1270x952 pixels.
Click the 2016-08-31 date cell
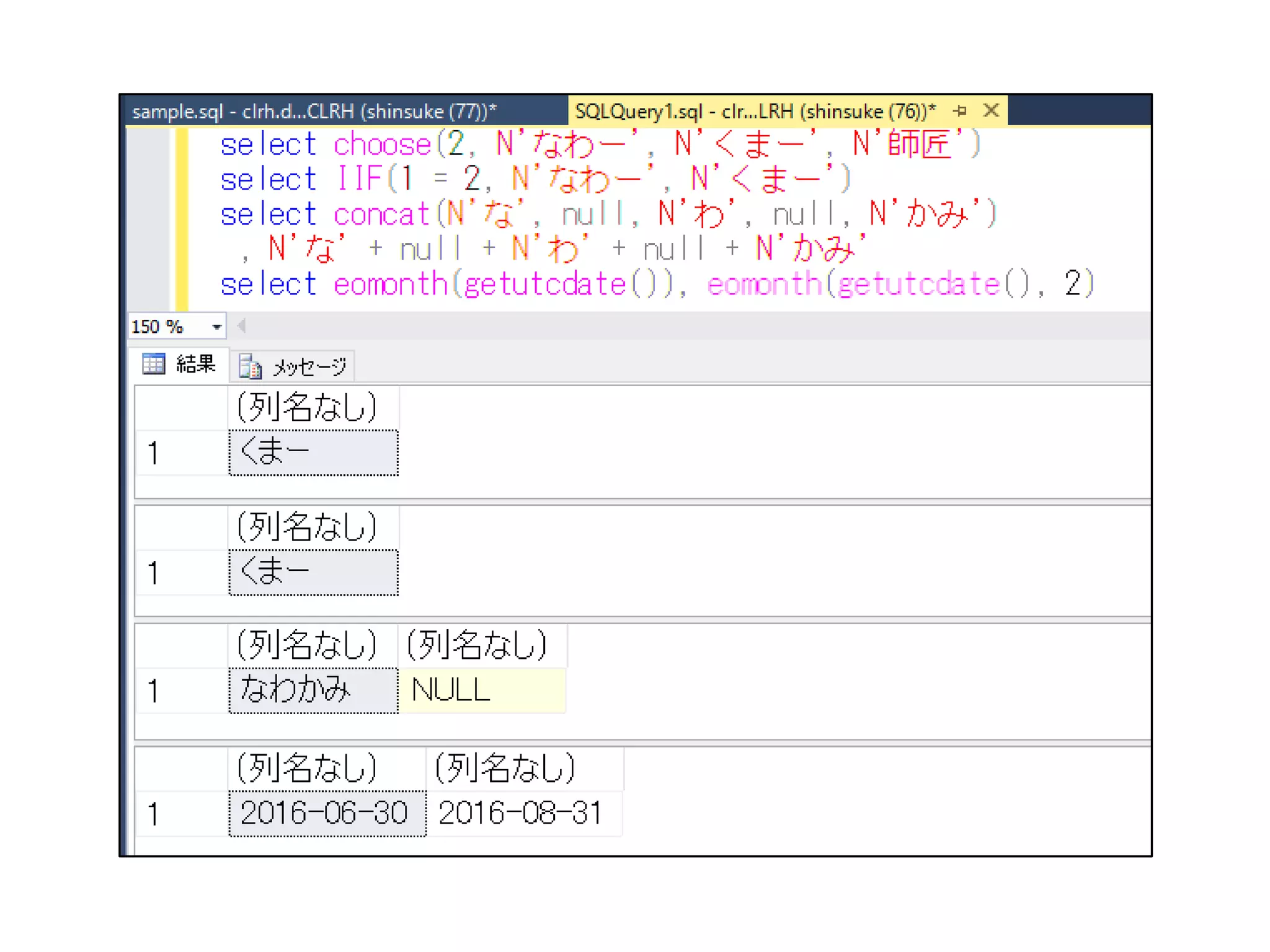(x=524, y=813)
